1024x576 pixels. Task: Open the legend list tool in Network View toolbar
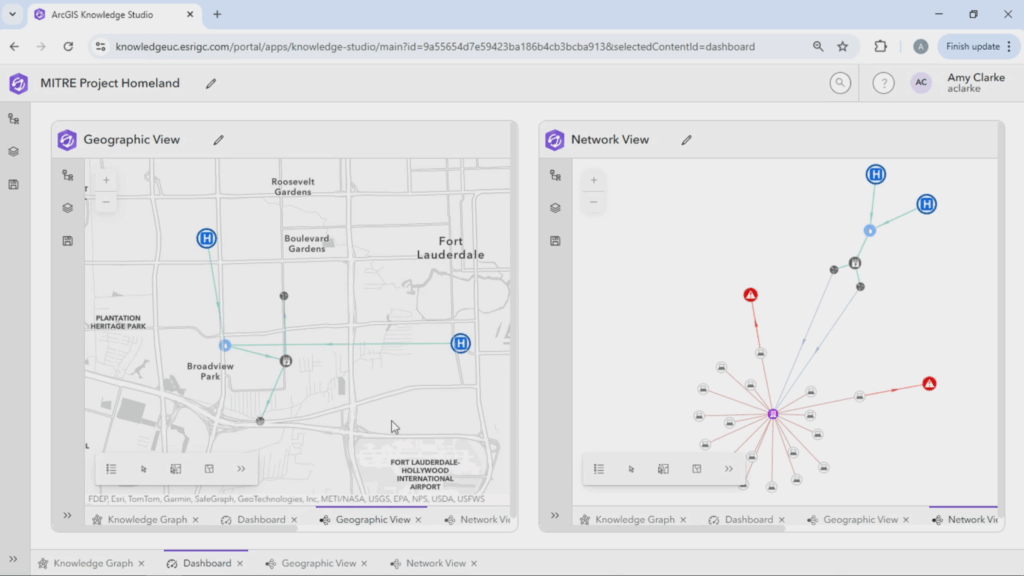pos(599,468)
